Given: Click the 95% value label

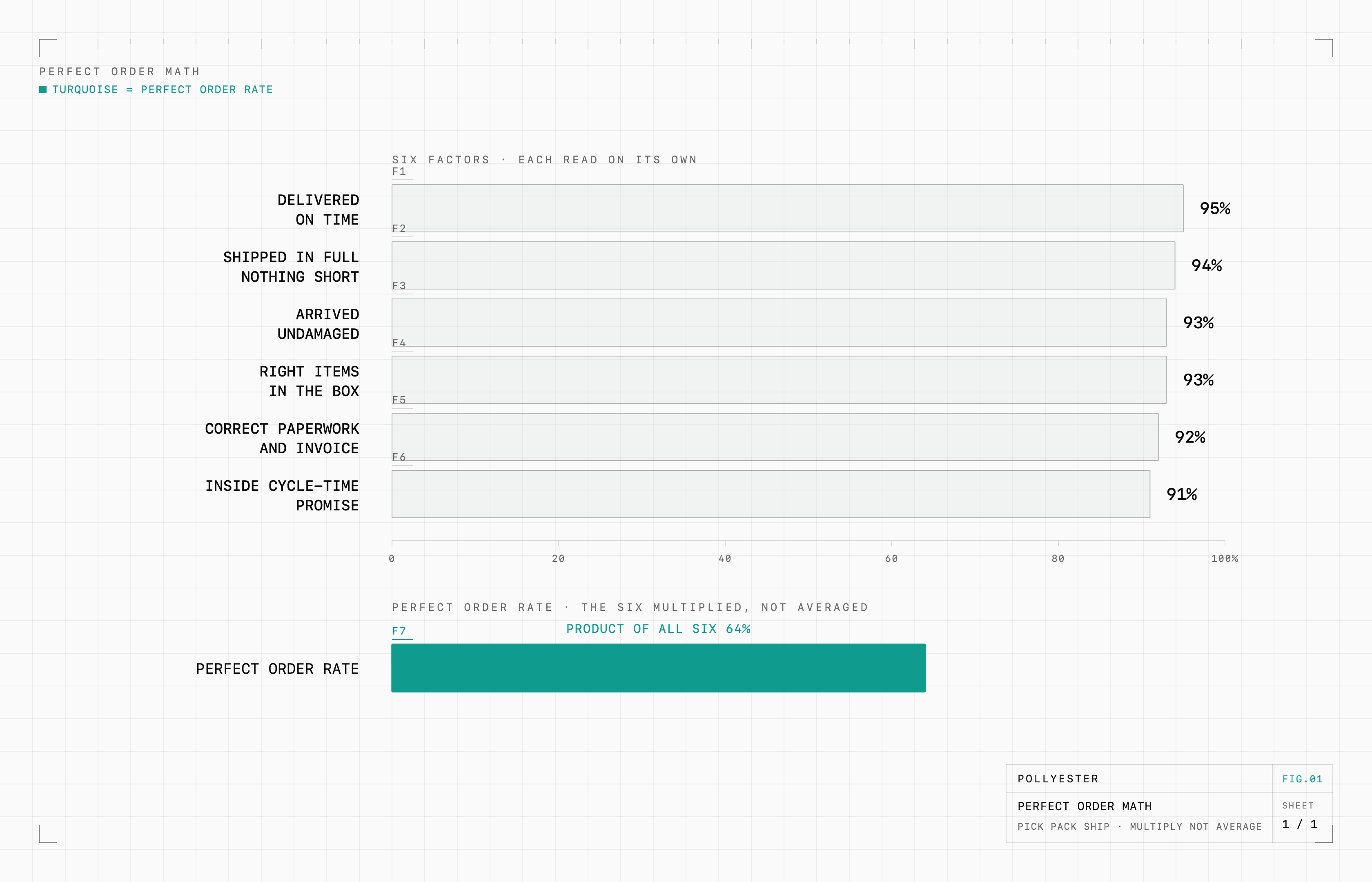Looking at the screenshot, I should (x=1215, y=209).
